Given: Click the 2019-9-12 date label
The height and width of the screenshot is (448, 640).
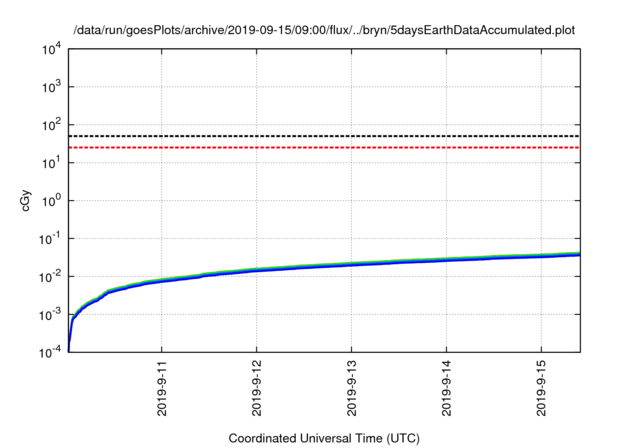Looking at the screenshot, I should (257, 388).
